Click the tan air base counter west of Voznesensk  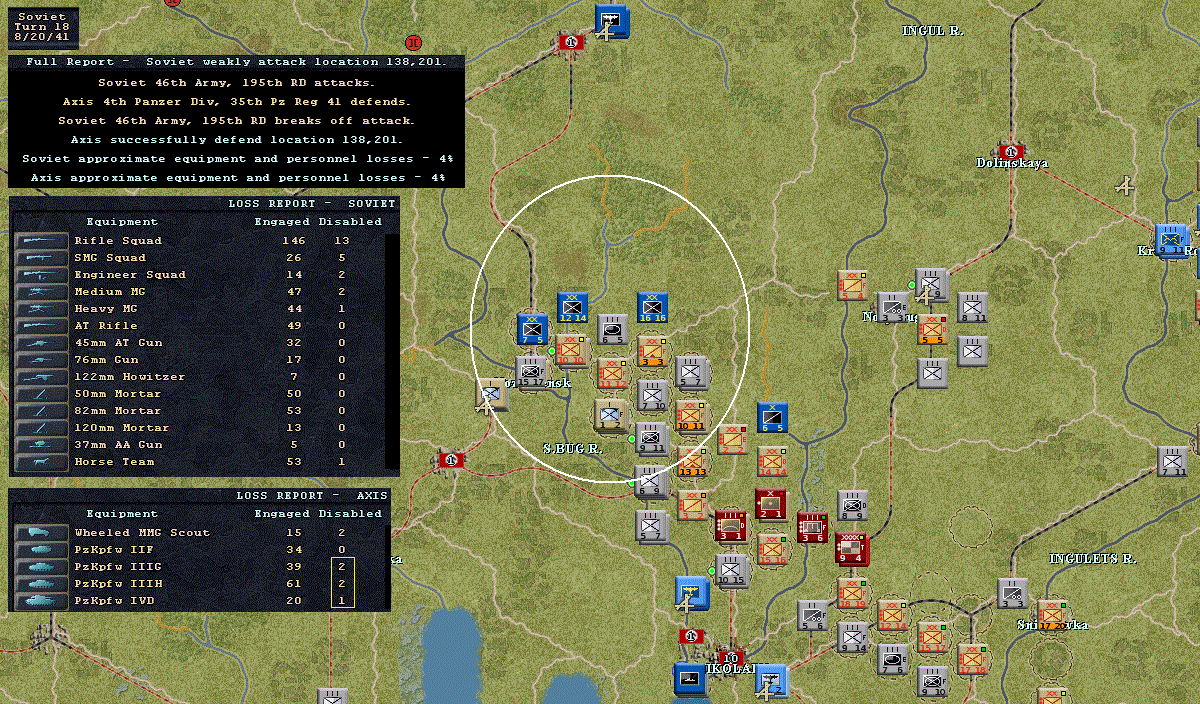click(x=491, y=394)
